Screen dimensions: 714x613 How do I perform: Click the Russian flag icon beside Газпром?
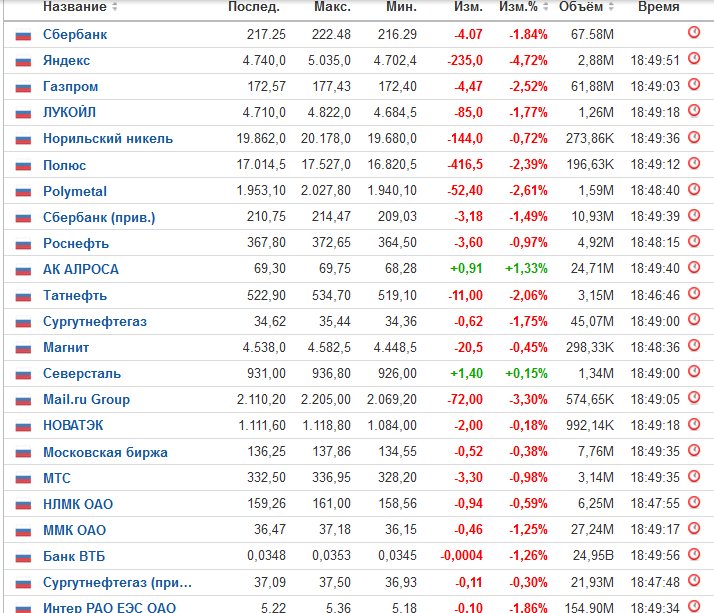pos(23,87)
